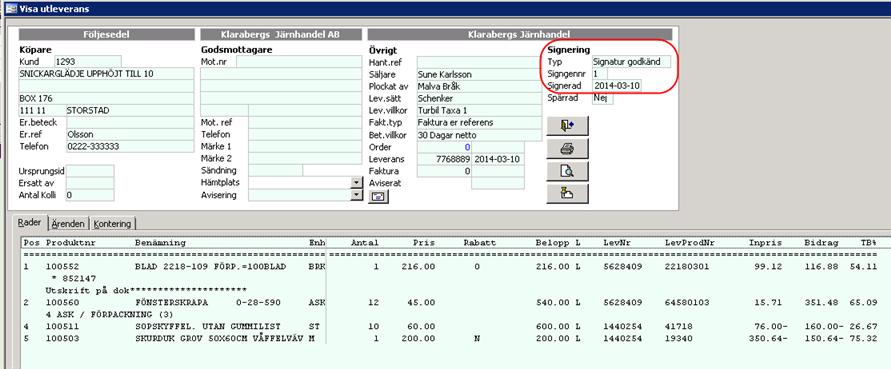Click the BOX 176 address field

[106, 98]
